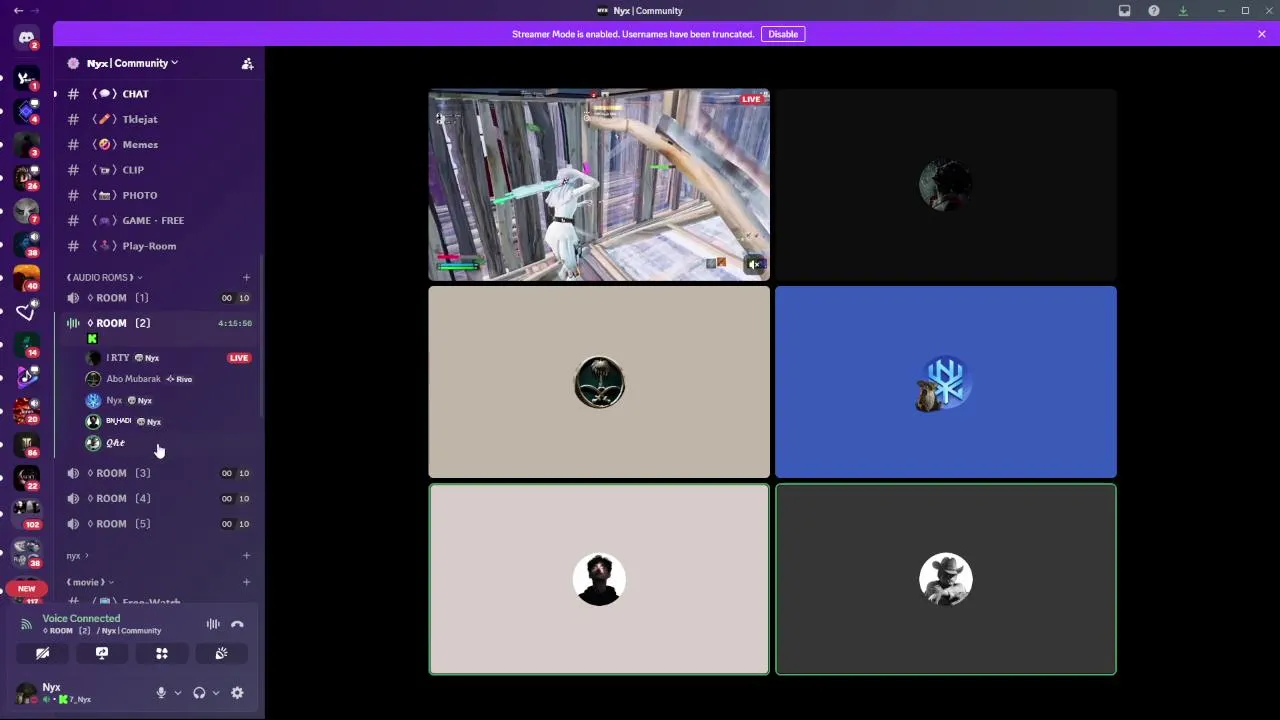This screenshot has width=1280, height=720.
Task: Open User Settings gear
Action: click(237, 693)
